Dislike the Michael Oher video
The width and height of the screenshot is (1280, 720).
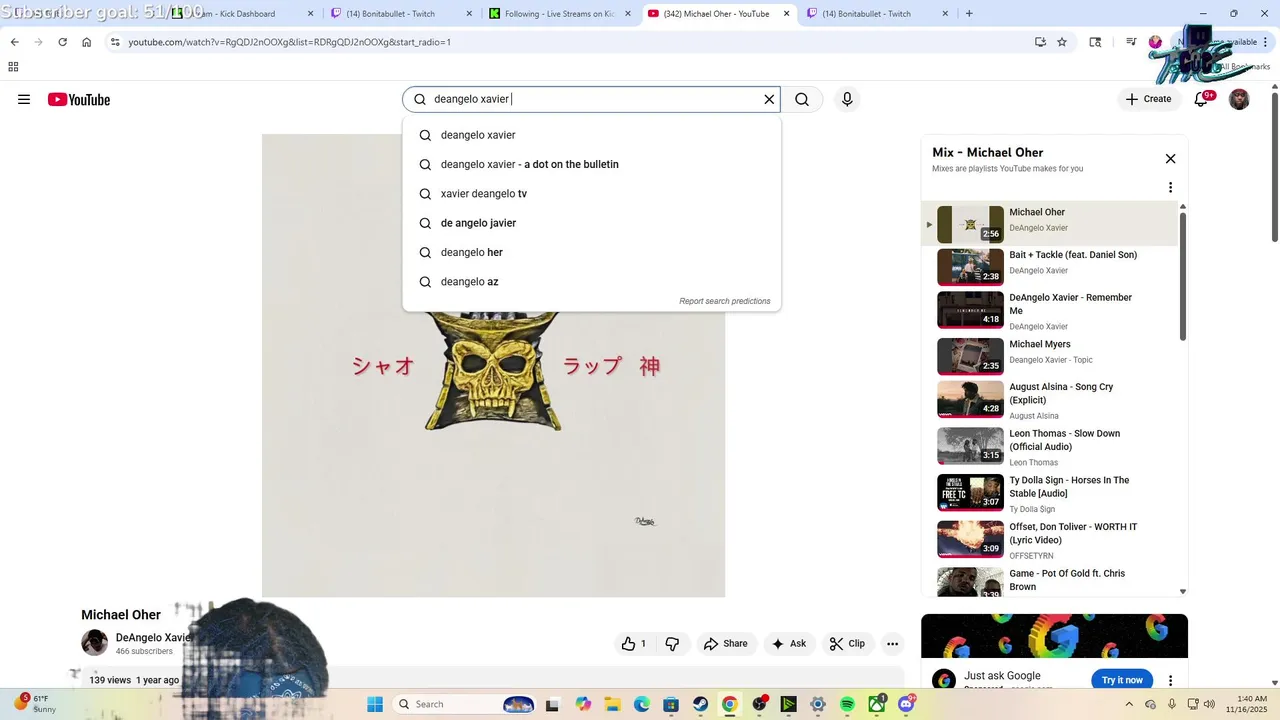click(x=672, y=644)
